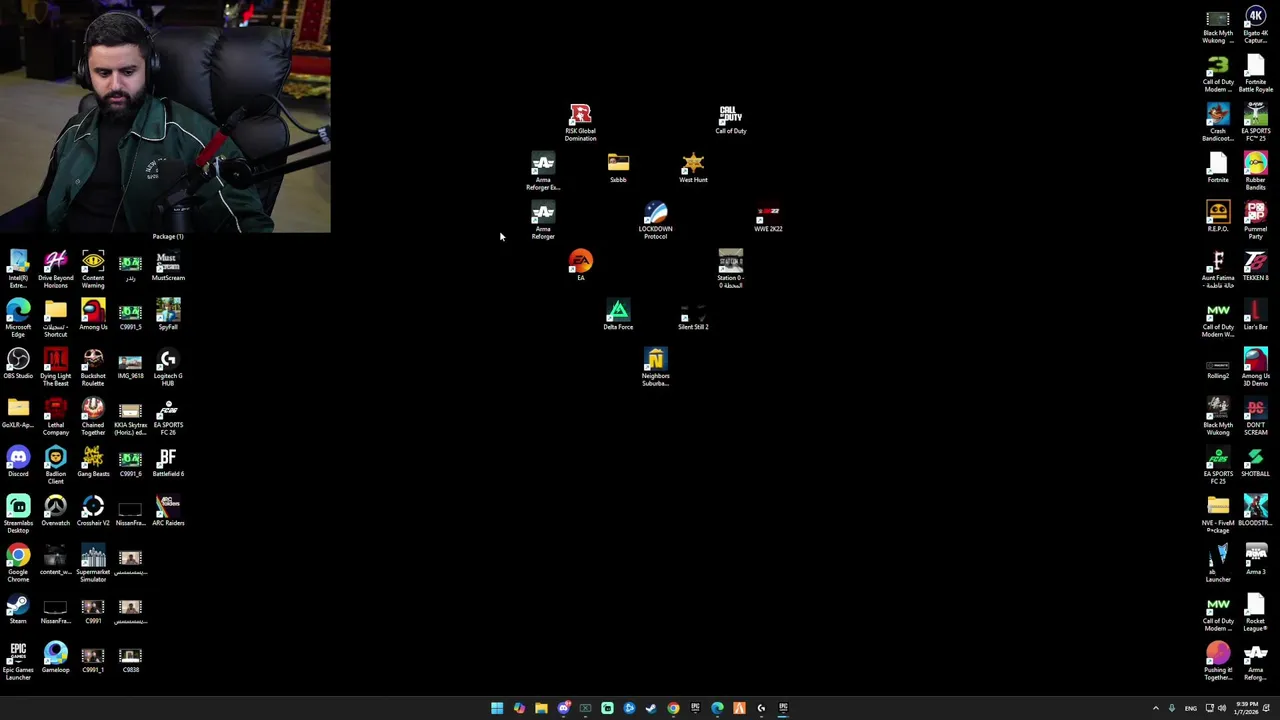The height and width of the screenshot is (720, 1280).
Task: Open the SpyFall desktop shortcut
Action: tap(168, 315)
